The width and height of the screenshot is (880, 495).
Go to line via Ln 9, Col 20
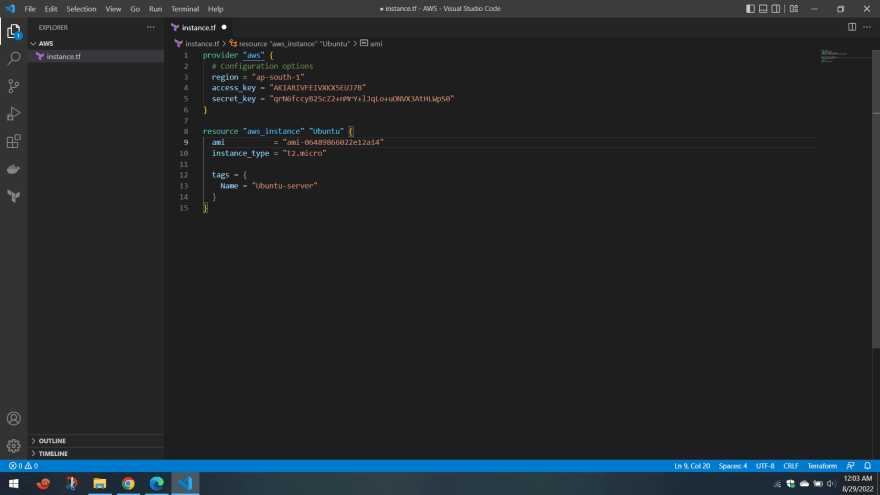pos(692,466)
